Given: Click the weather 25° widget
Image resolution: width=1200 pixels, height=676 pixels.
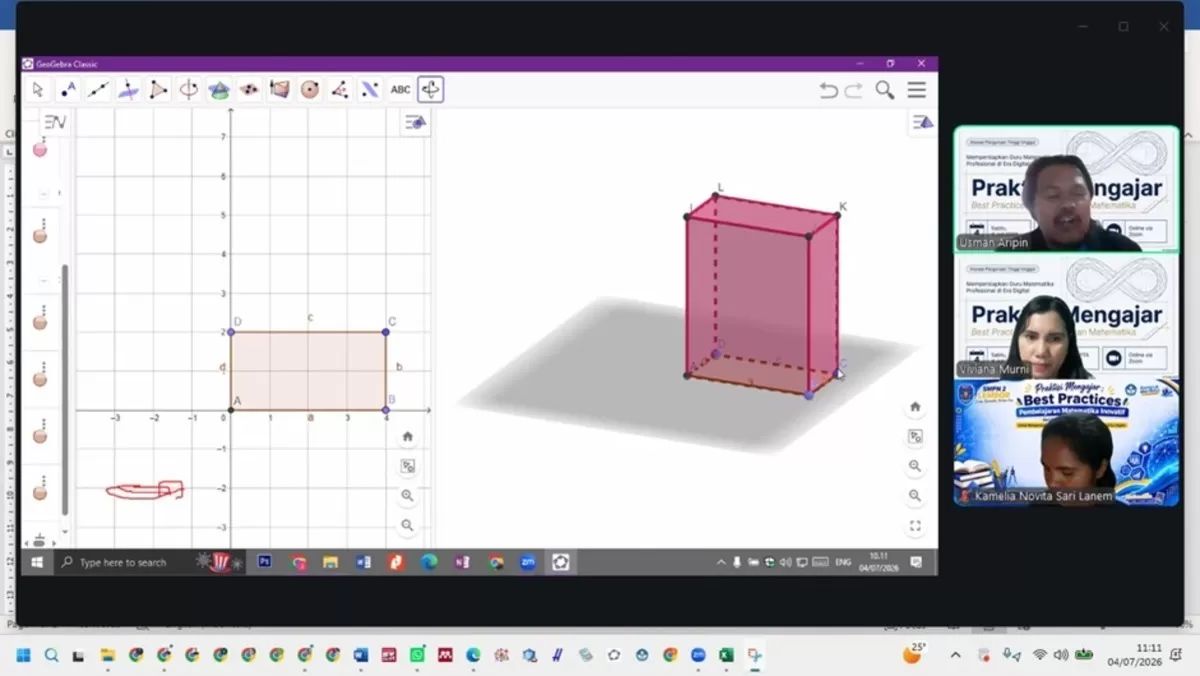Looking at the screenshot, I should pos(914,654).
